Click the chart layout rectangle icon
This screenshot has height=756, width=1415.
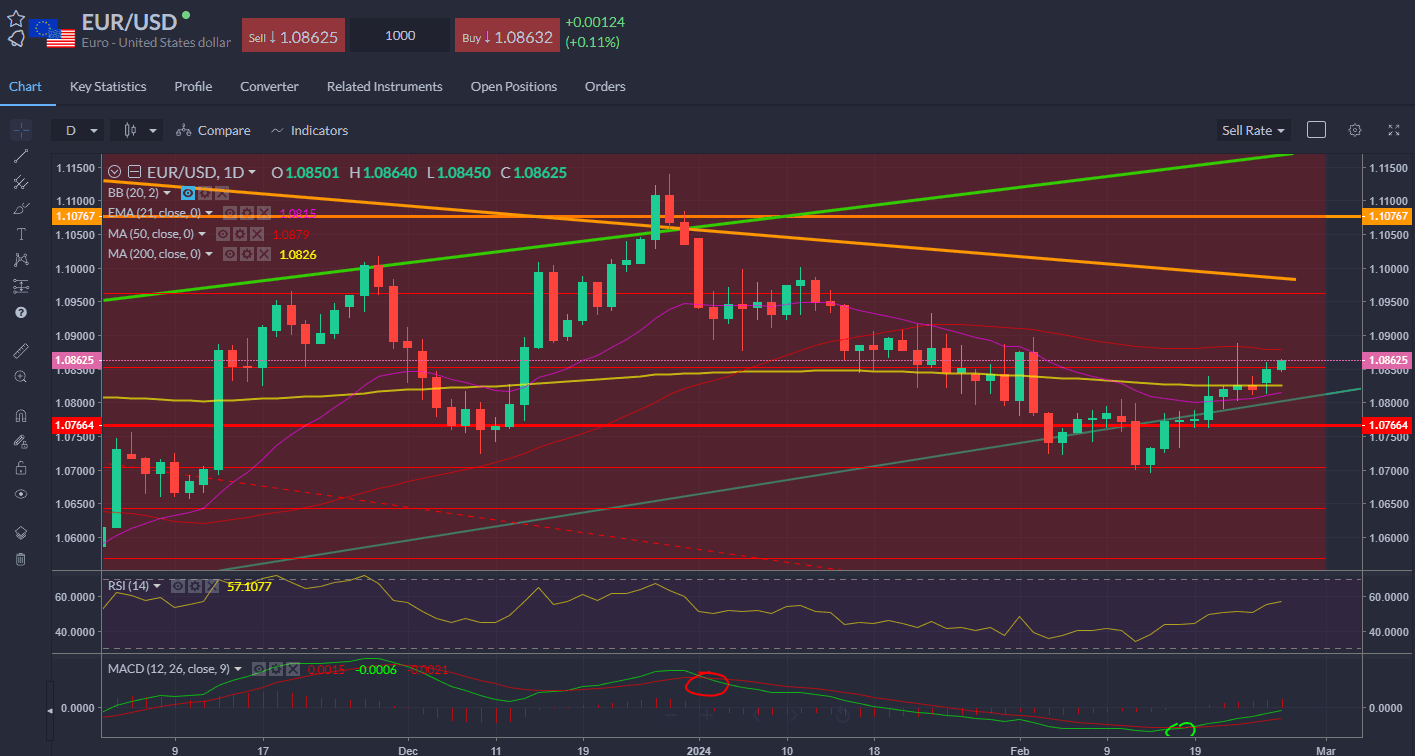tap(1316, 130)
